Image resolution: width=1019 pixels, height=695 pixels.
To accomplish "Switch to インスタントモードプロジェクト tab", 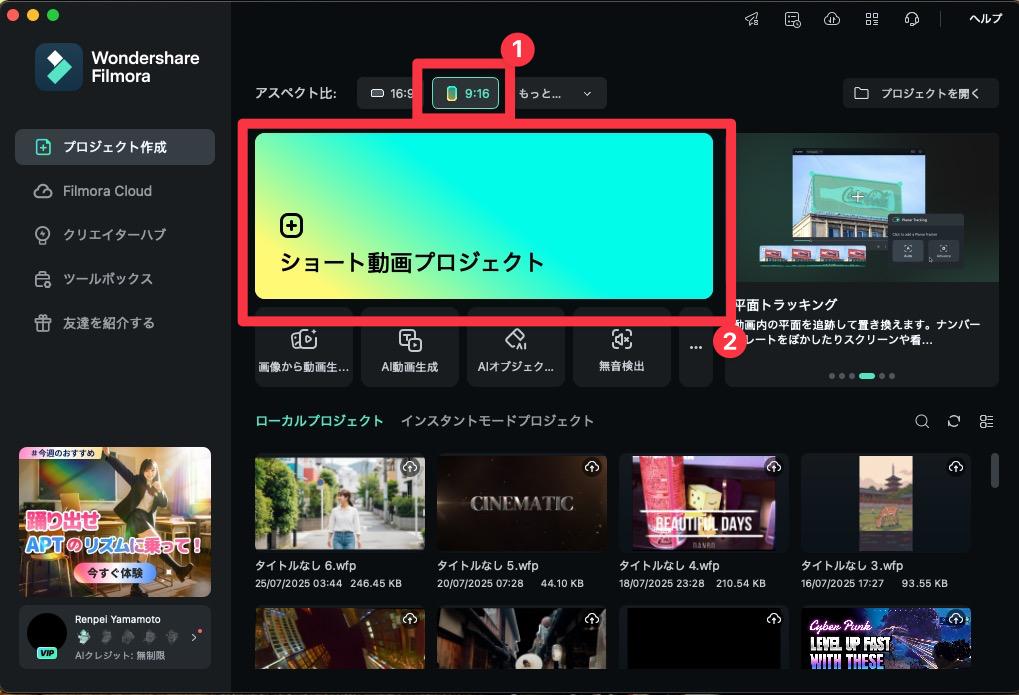I will [x=497, y=421].
